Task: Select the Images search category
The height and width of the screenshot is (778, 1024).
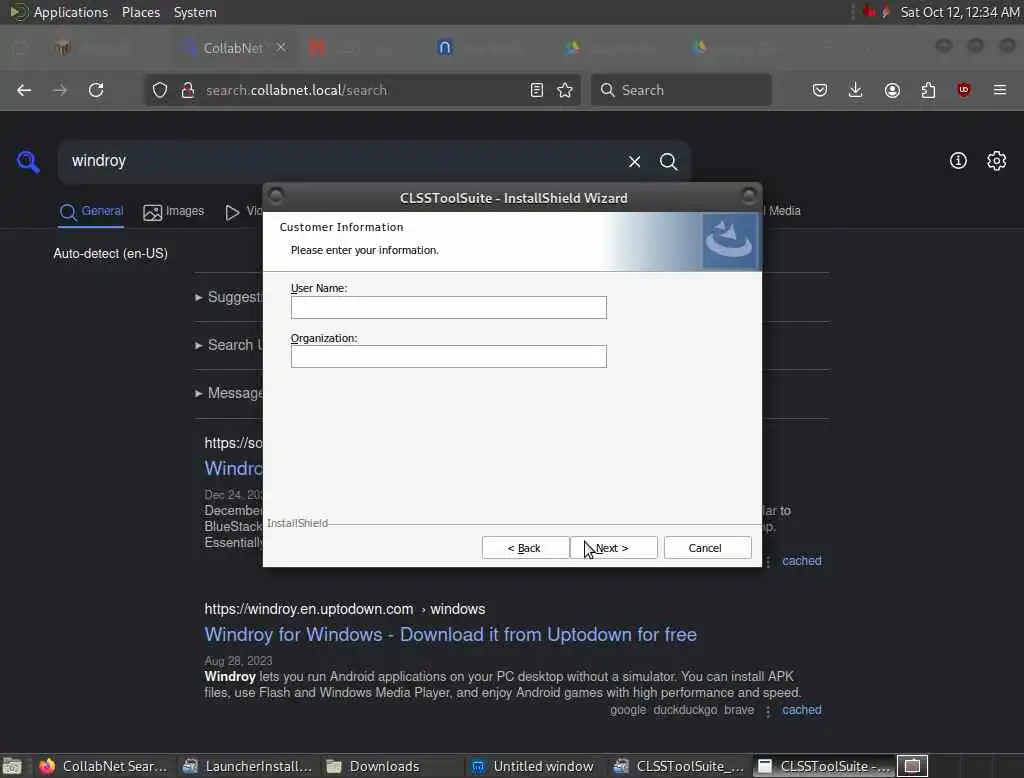Action: click(x=174, y=211)
